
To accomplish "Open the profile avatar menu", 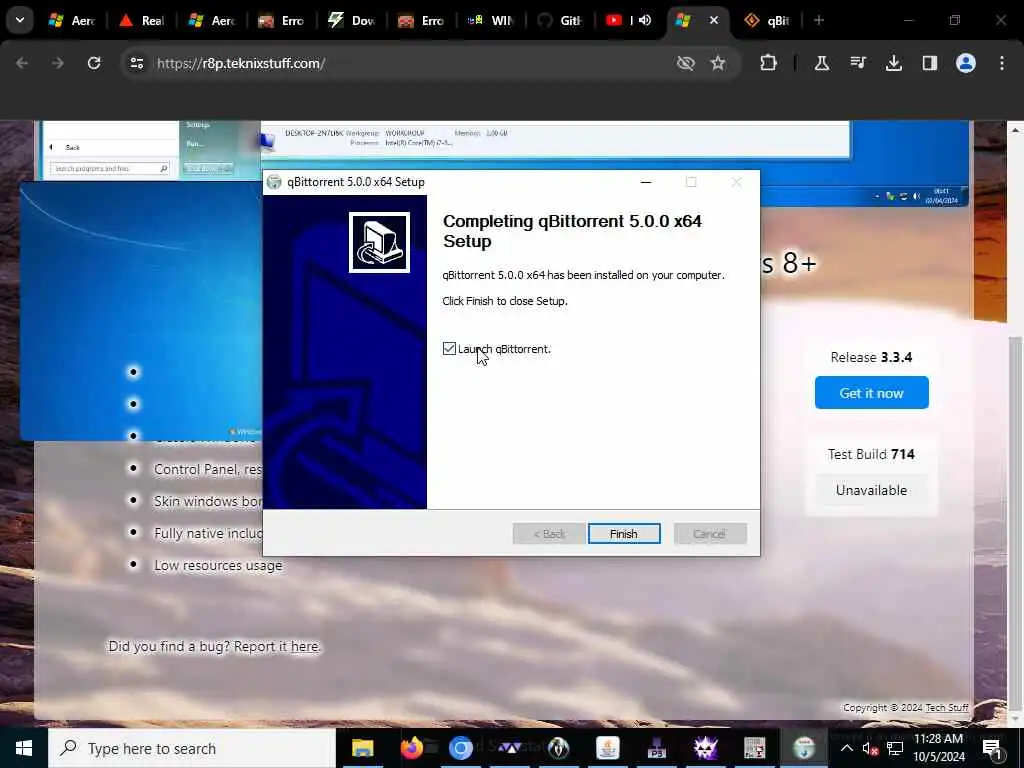I will coord(965,63).
